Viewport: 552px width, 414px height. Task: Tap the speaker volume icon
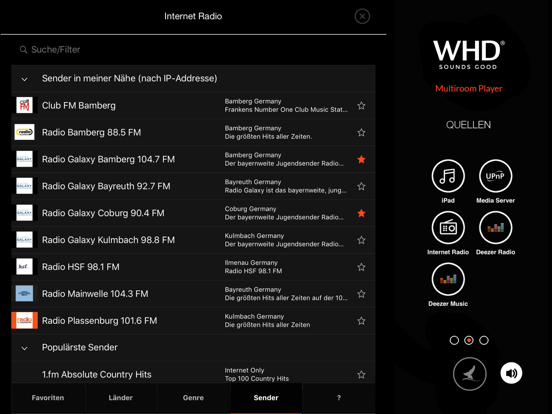click(511, 373)
